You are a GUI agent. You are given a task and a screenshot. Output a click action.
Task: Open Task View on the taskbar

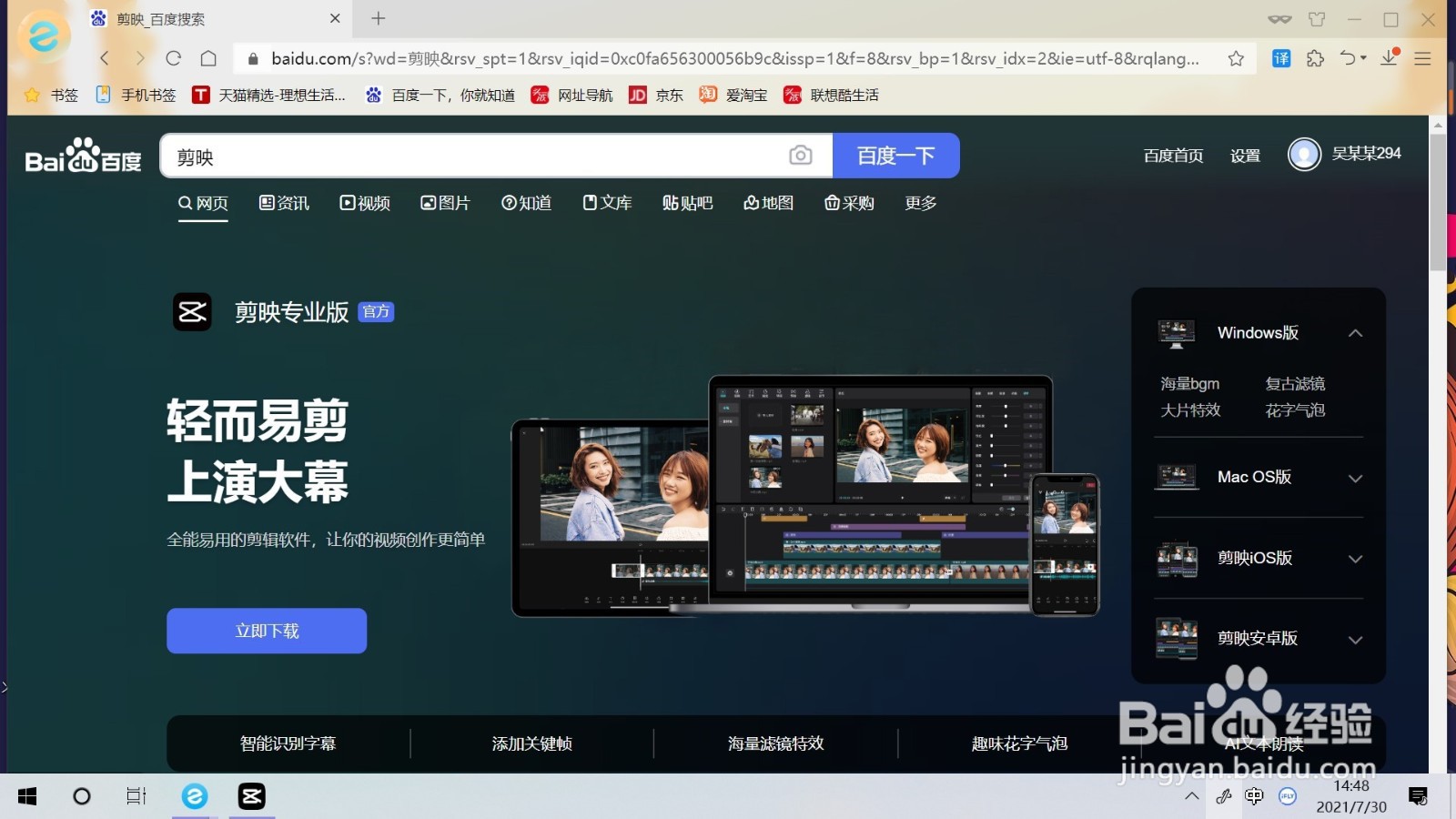[136, 796]
